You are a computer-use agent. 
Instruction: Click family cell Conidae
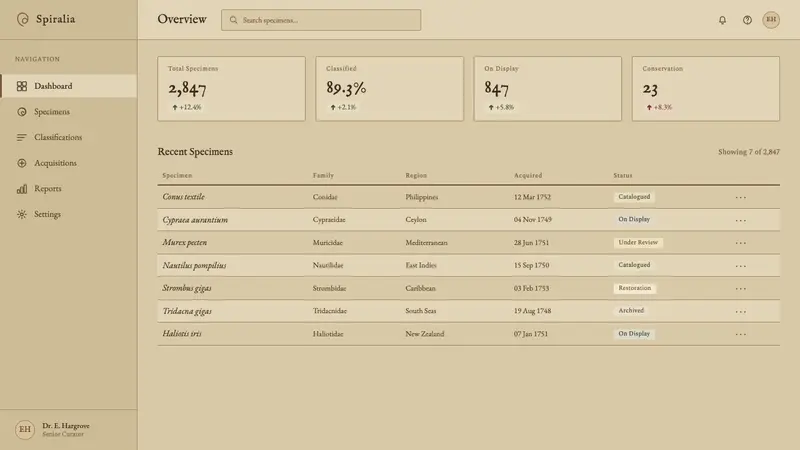325,197
